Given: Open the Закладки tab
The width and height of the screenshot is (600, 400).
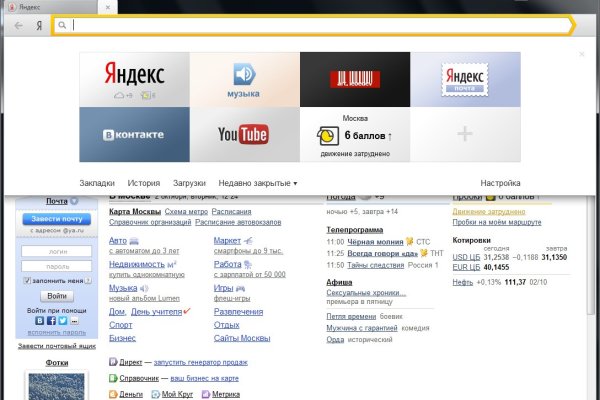Looking at the screenshot, I should [x=97, y=184].
